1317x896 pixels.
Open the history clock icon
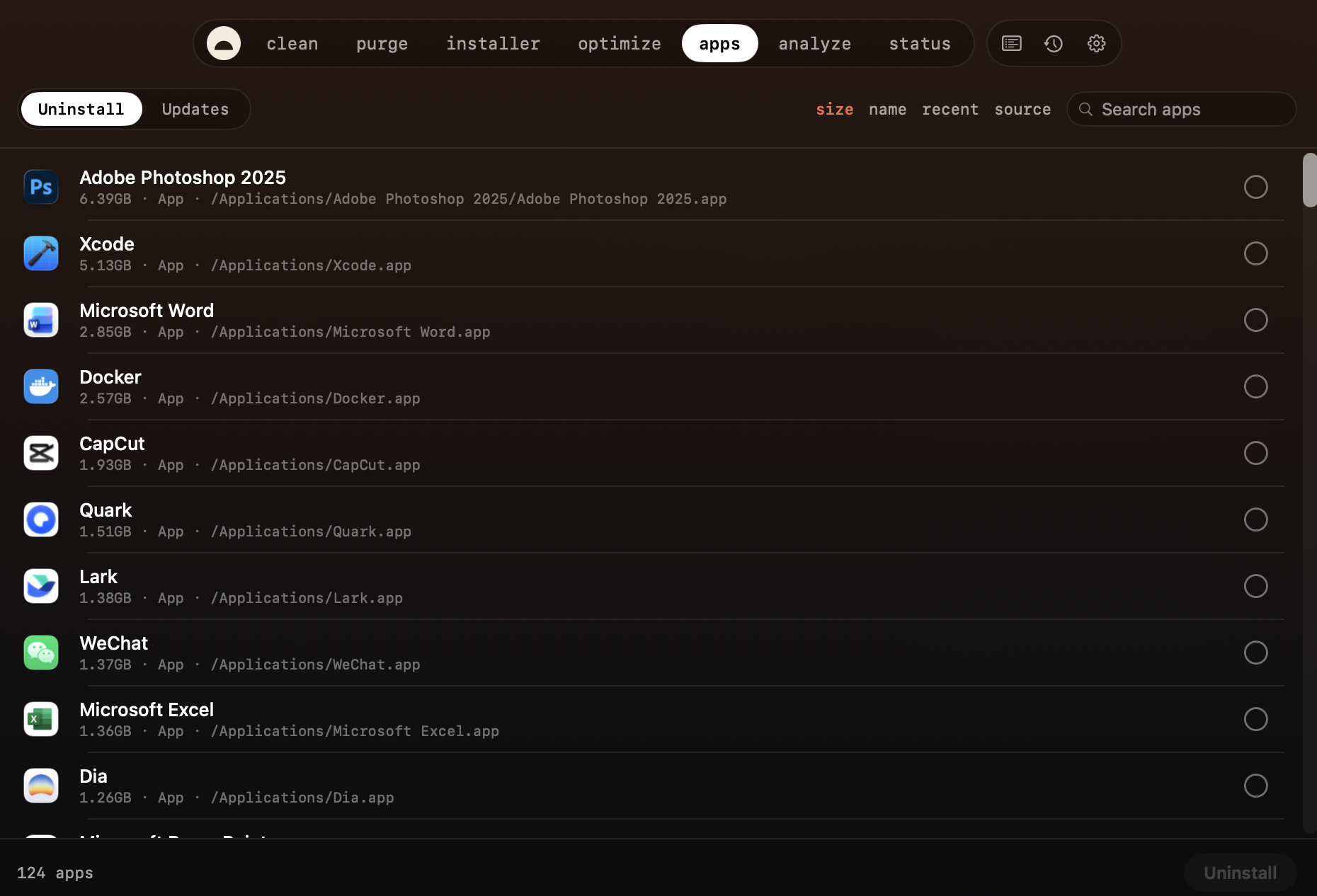(x=1054, y=43)
